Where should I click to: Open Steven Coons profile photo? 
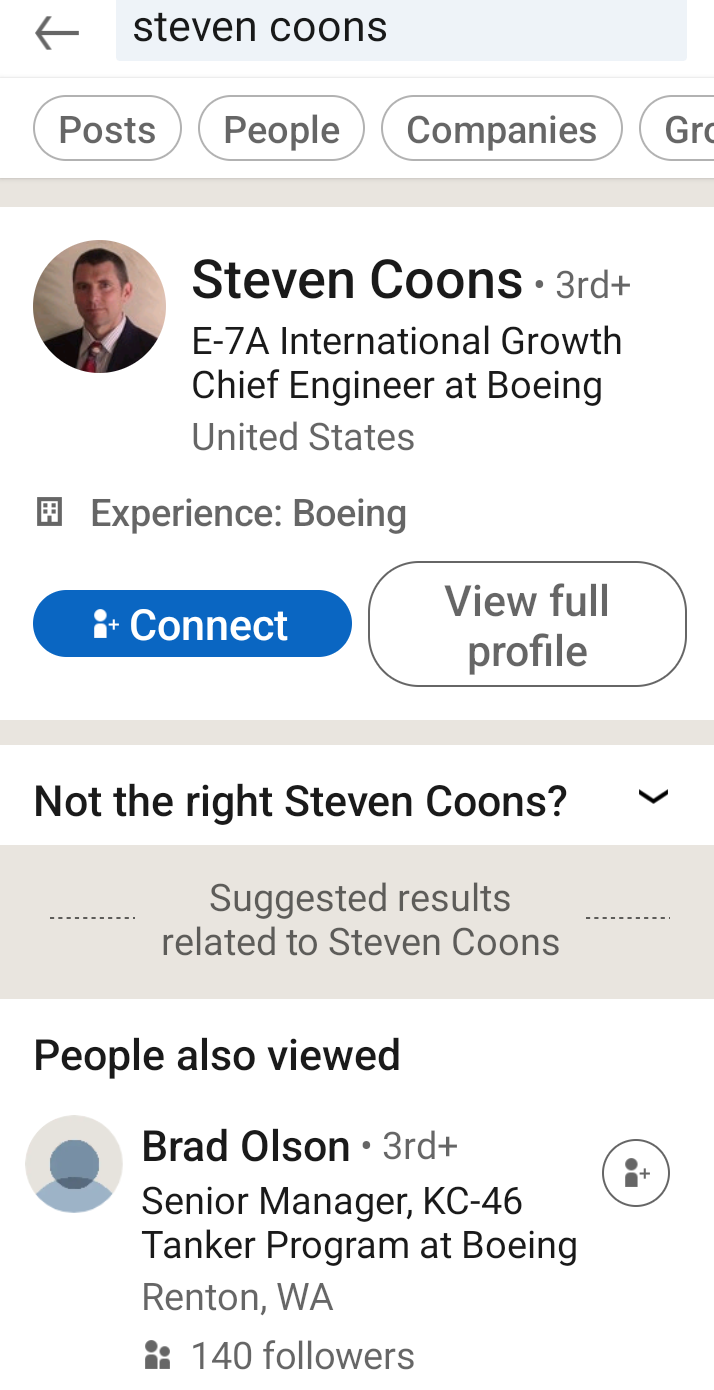point(99,306)
